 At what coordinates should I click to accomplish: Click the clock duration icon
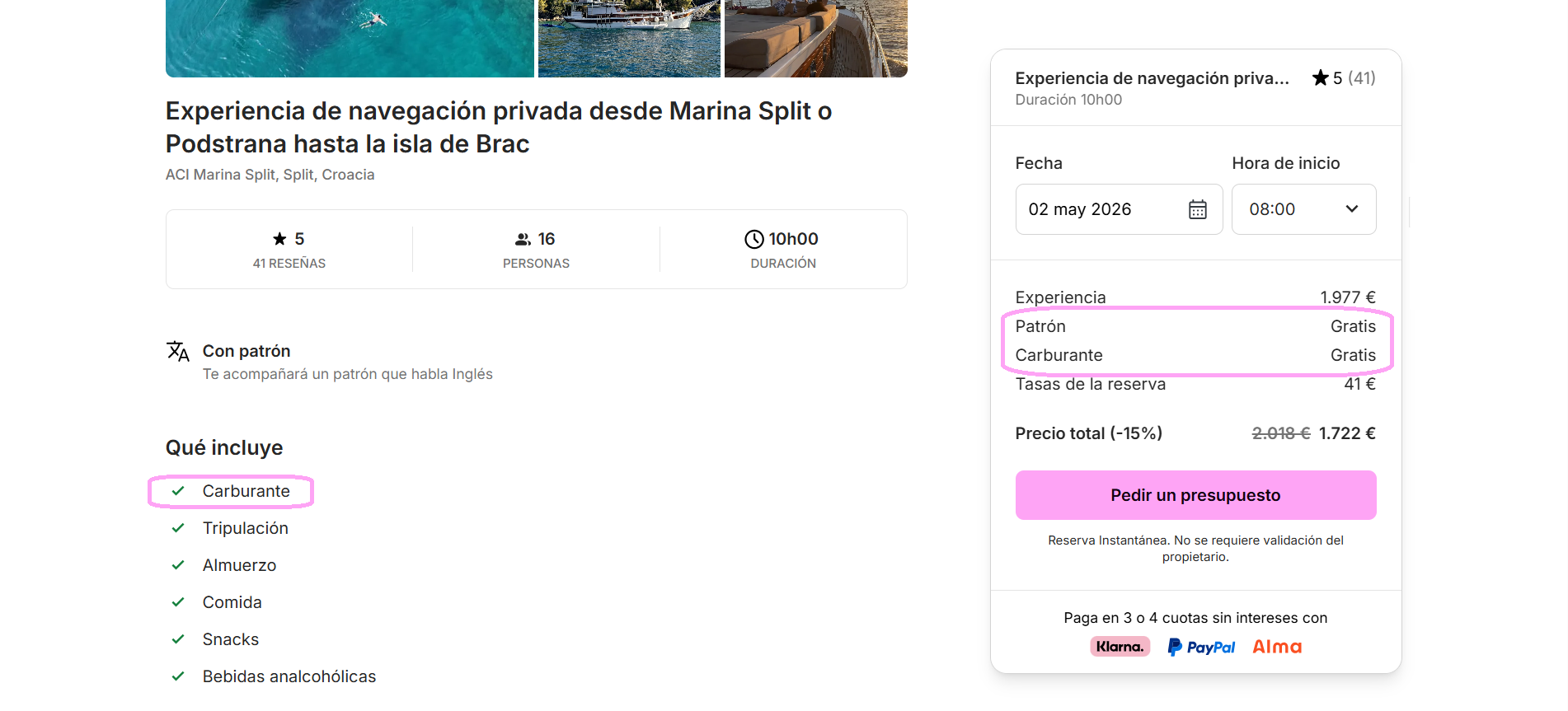pyautogui.click(x=753, y=239)
